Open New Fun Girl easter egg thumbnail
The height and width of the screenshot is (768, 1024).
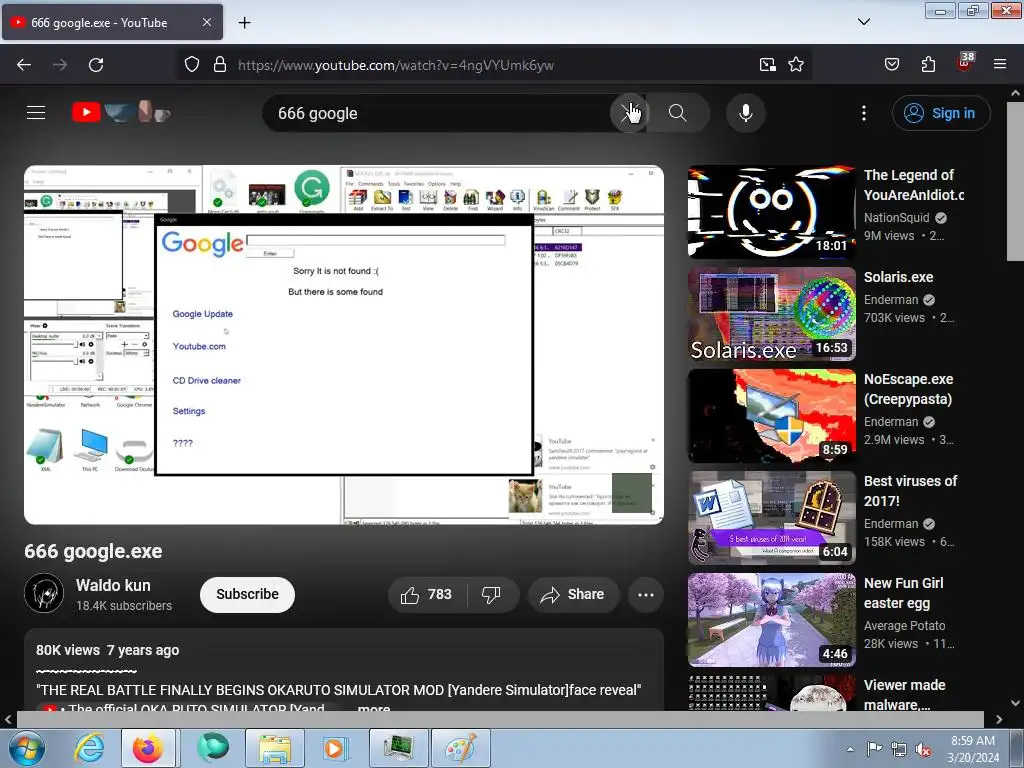[771, 619]
